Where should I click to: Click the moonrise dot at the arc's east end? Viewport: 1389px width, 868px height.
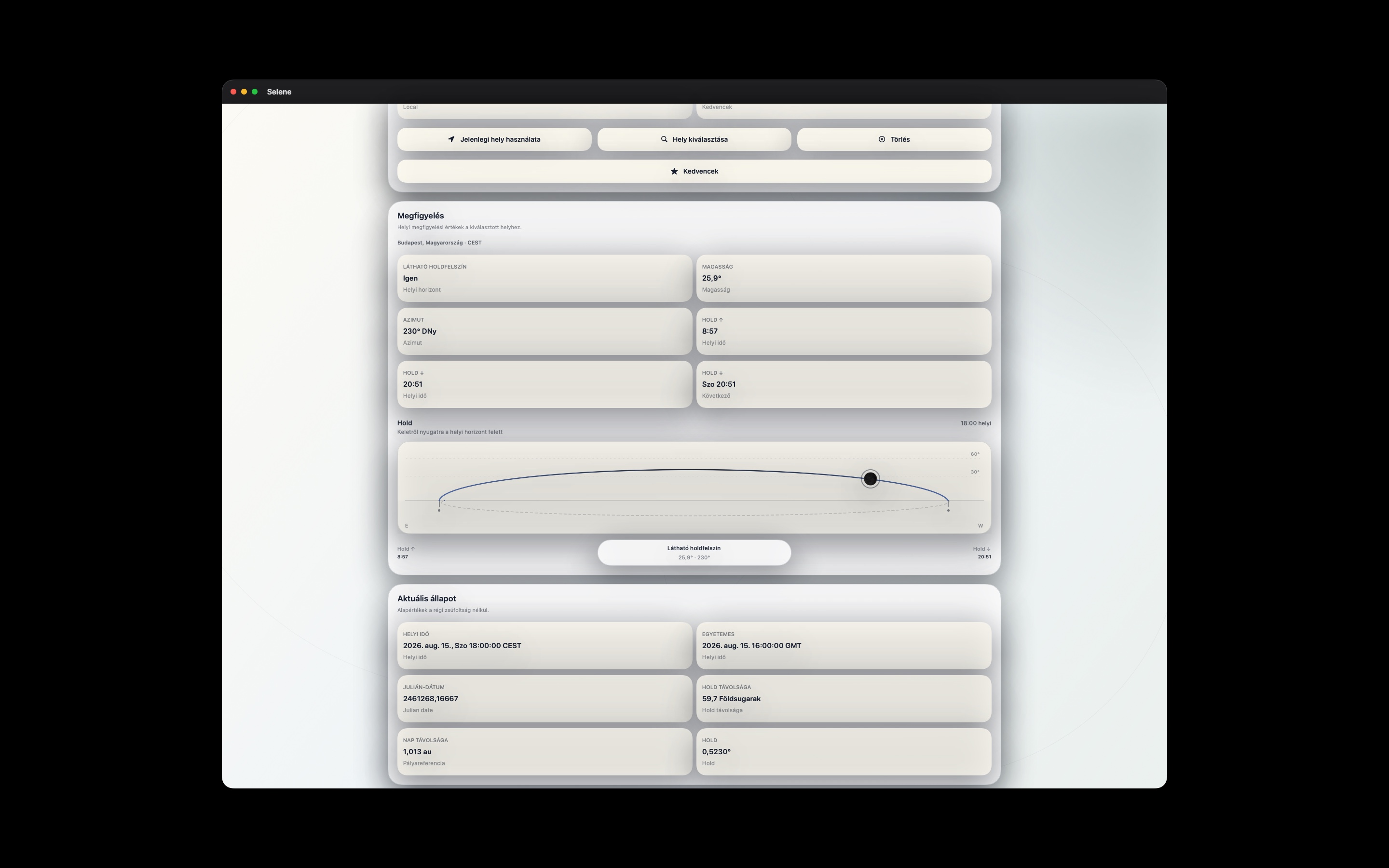tap(439, 510)
